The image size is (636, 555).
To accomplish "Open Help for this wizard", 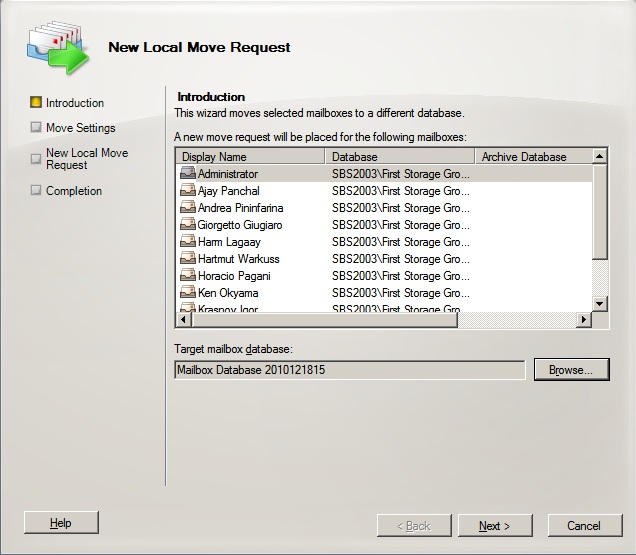I will click(x=61, y=523).
